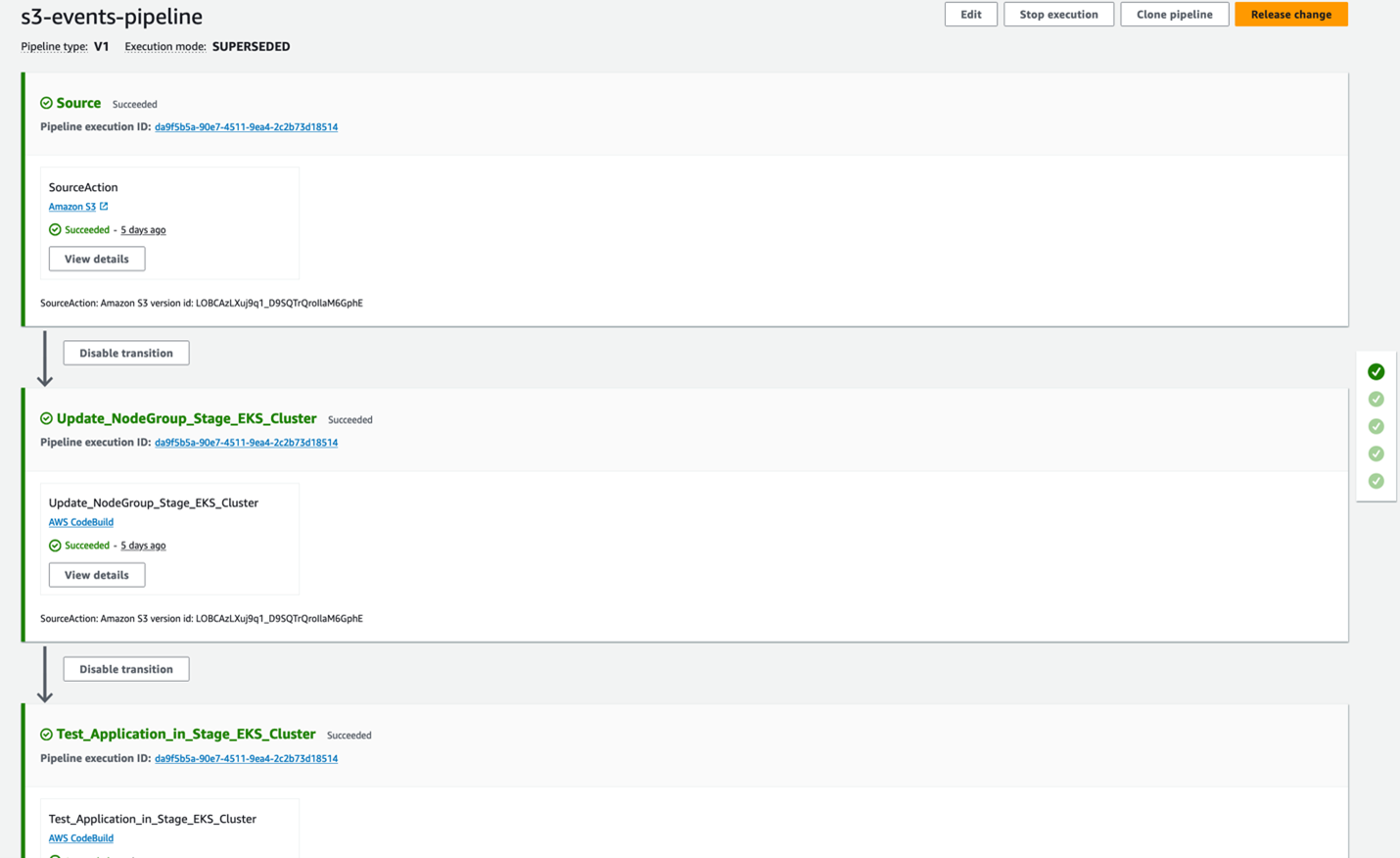The height and width of the screenshot is (858, 1400).
Task: Click '5 days ago' in the Update_NodeGroup action card
Action: point(143,546)
